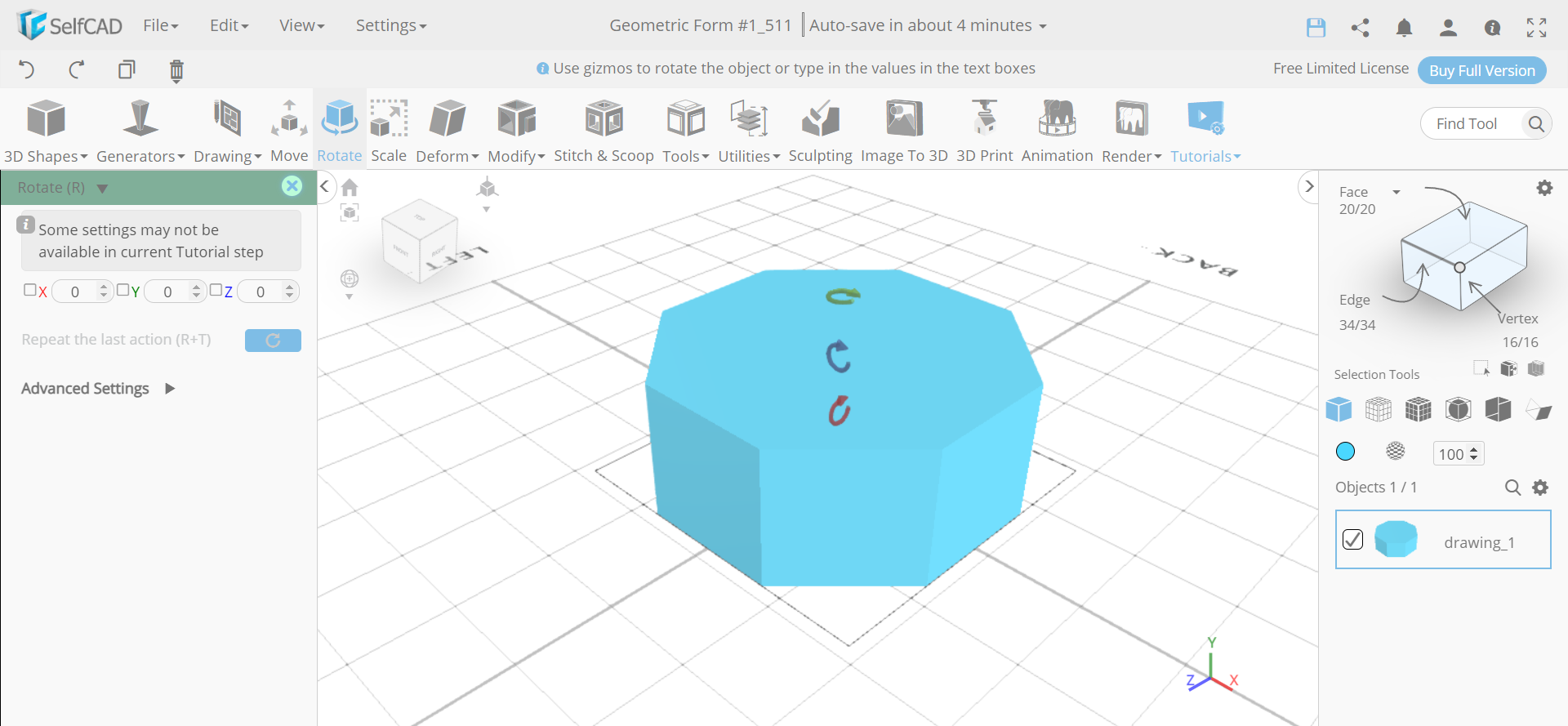
Task: Open the user account icon
Action: click(1448, 28)
